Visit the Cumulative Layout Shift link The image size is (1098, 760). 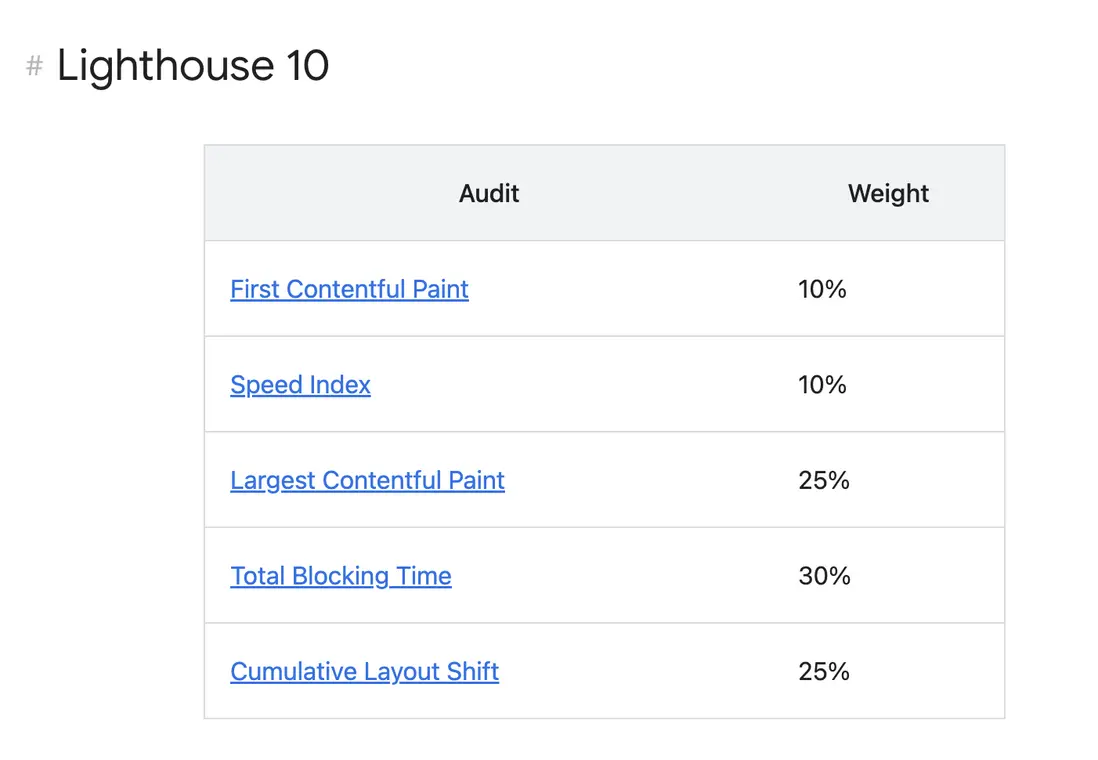coord(364,672)
